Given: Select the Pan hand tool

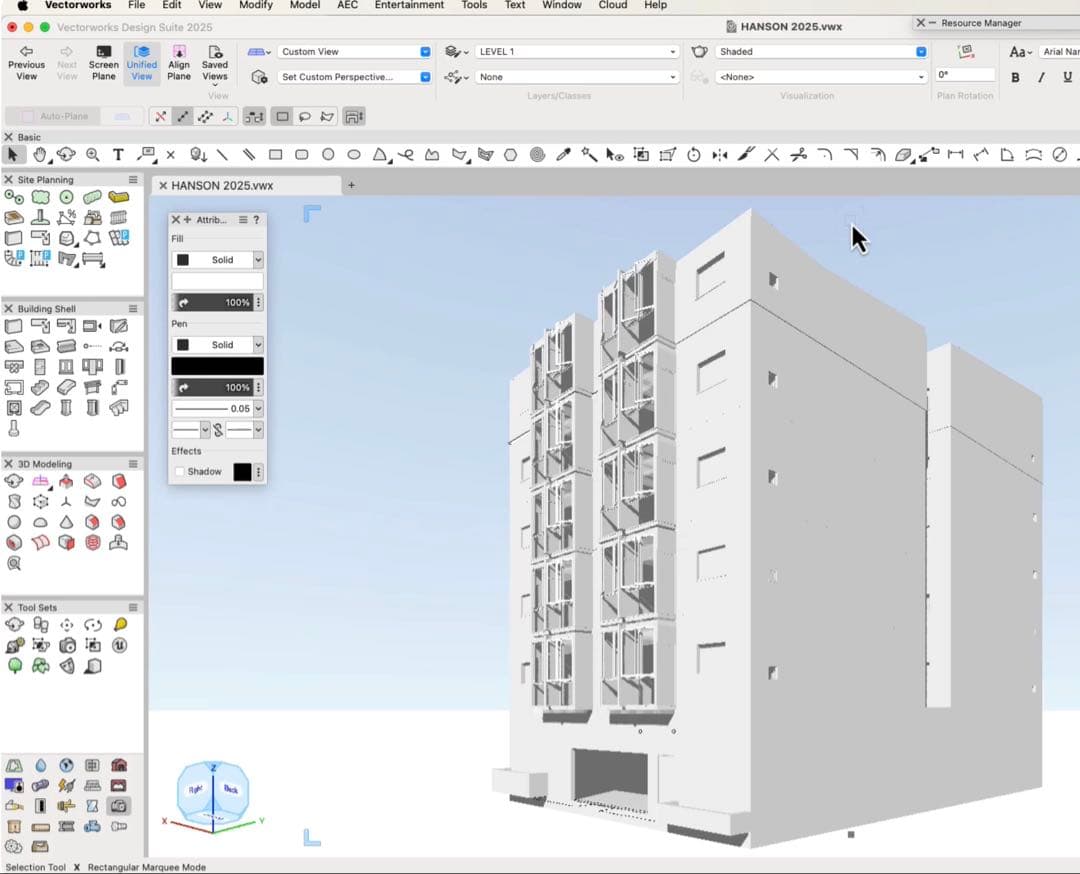Looking at the screenshot, I should pos(40,155).
